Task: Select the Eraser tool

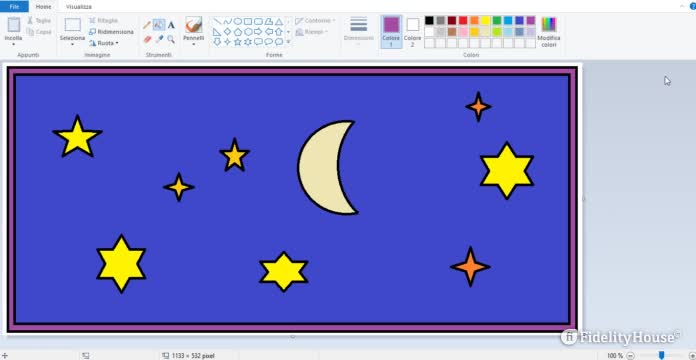Action: pyautogui.click(x=147, y=40)
